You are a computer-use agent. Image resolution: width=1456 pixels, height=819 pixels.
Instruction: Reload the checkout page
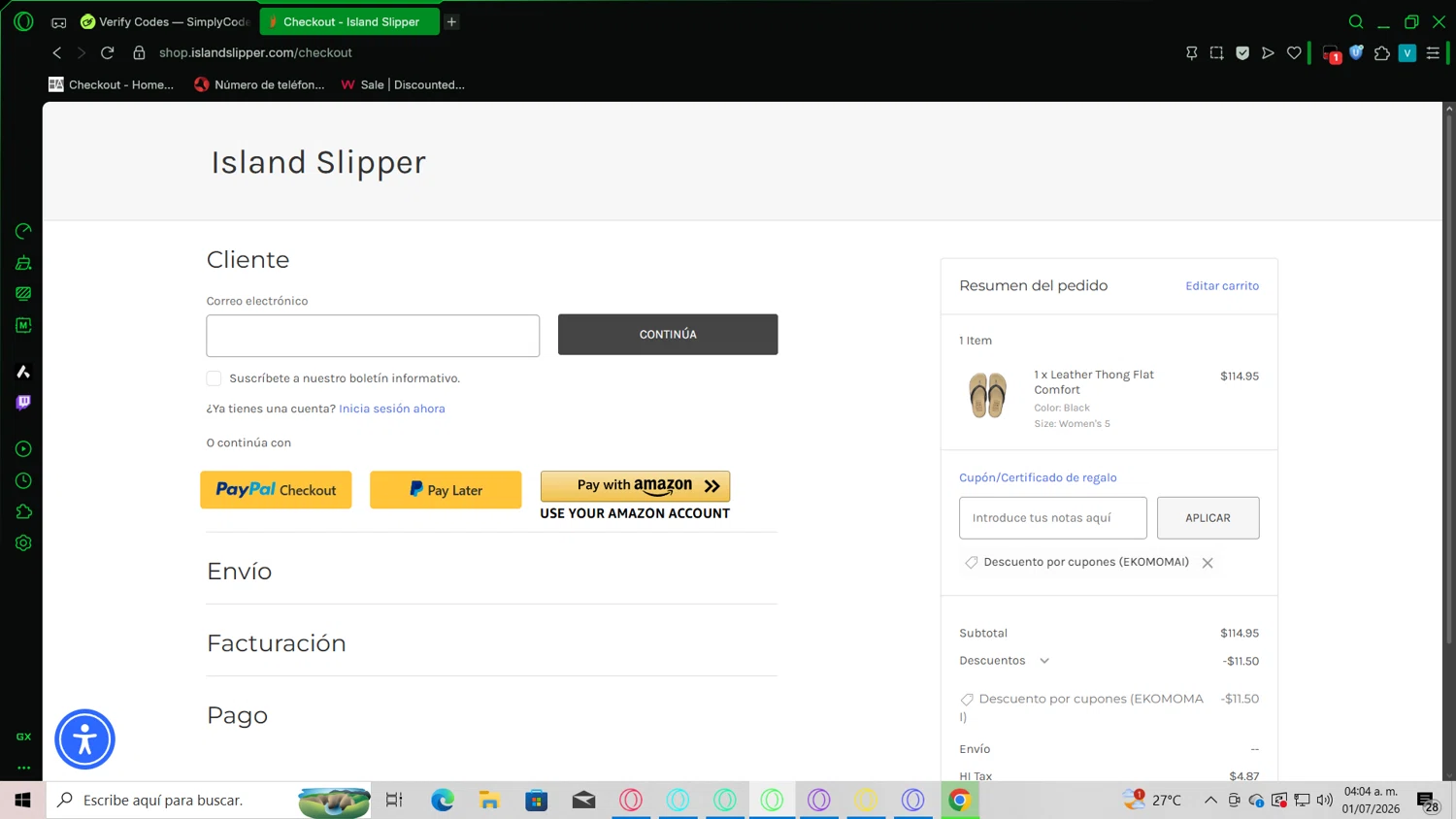tap(108, 52)
